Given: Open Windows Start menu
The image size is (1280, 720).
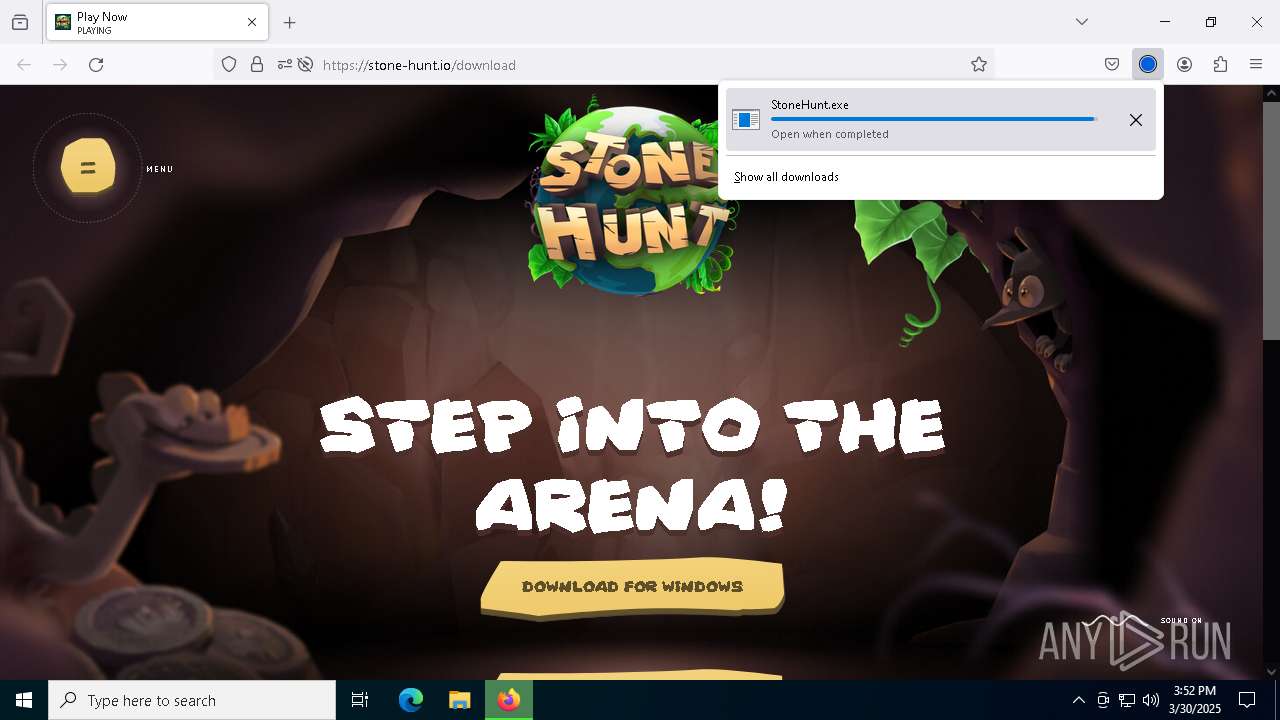Looking at the screenshot, I should coord(24,700).
